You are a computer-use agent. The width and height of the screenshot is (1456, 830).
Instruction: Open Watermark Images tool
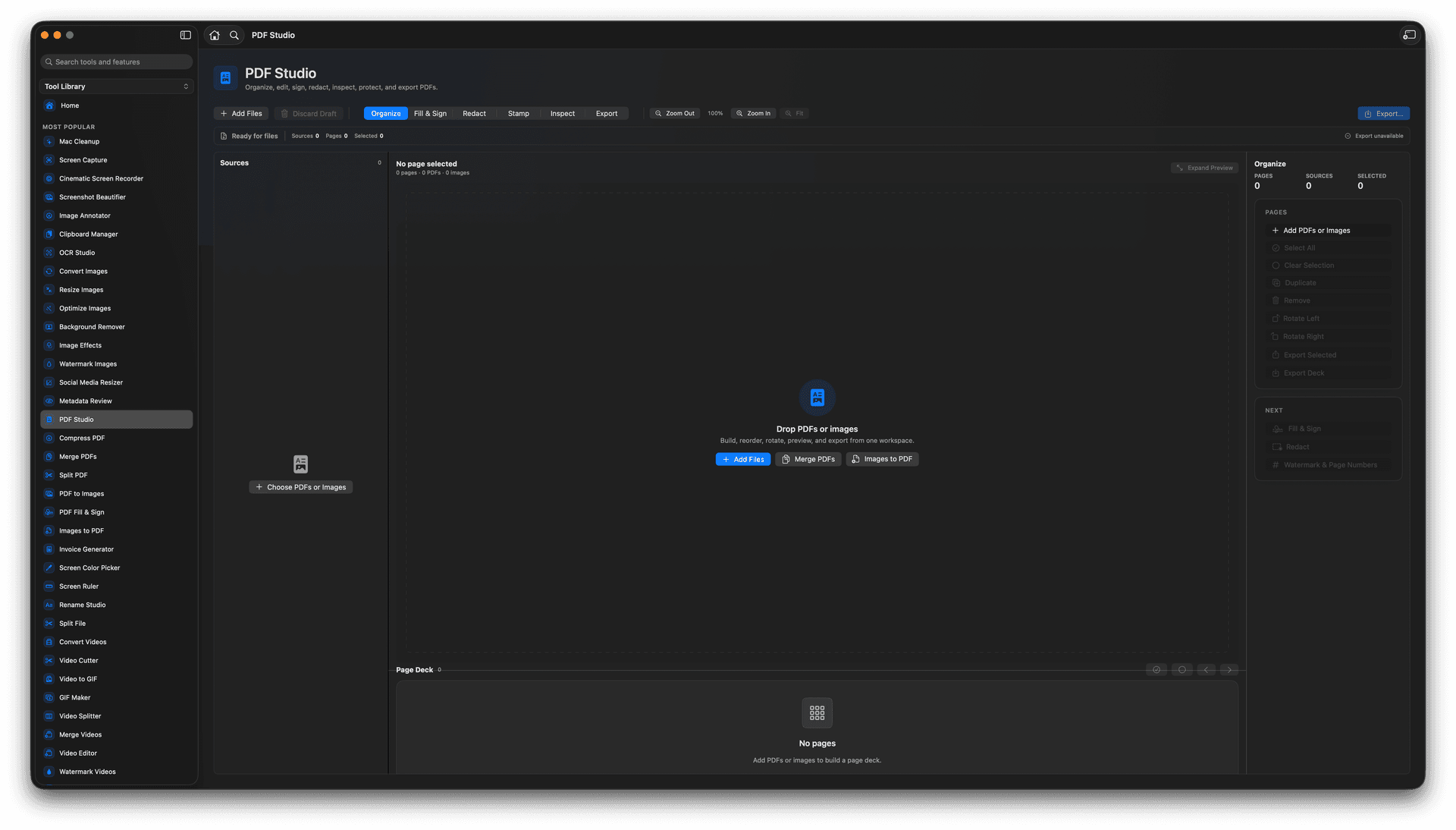pos(117,364)
